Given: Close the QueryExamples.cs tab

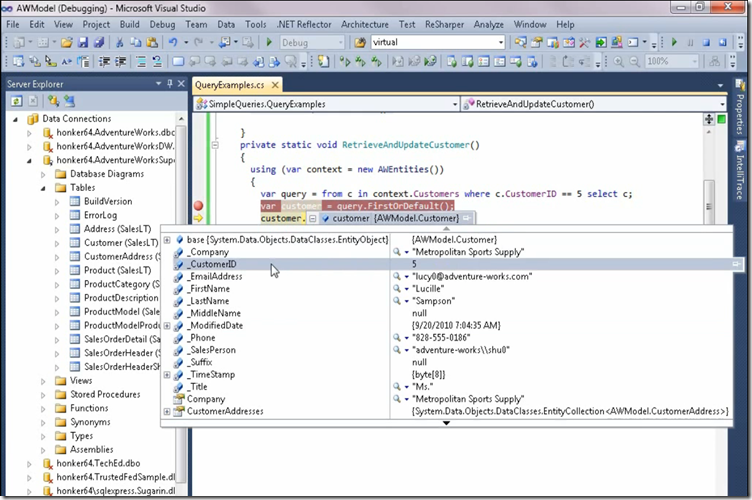Looking at the screenshot, I should [x=275, y=85].
